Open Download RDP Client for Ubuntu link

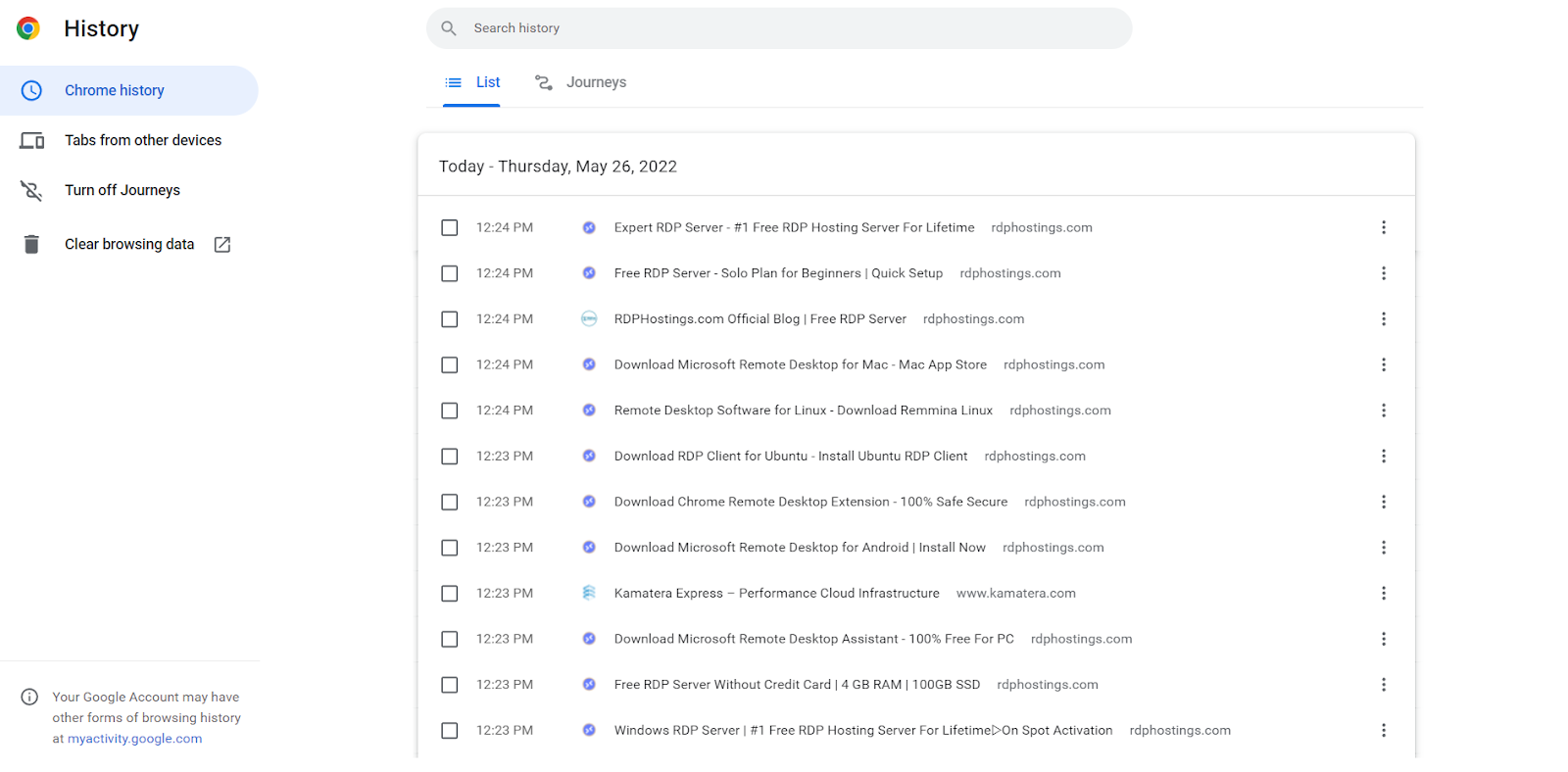[x=791, y=456]
